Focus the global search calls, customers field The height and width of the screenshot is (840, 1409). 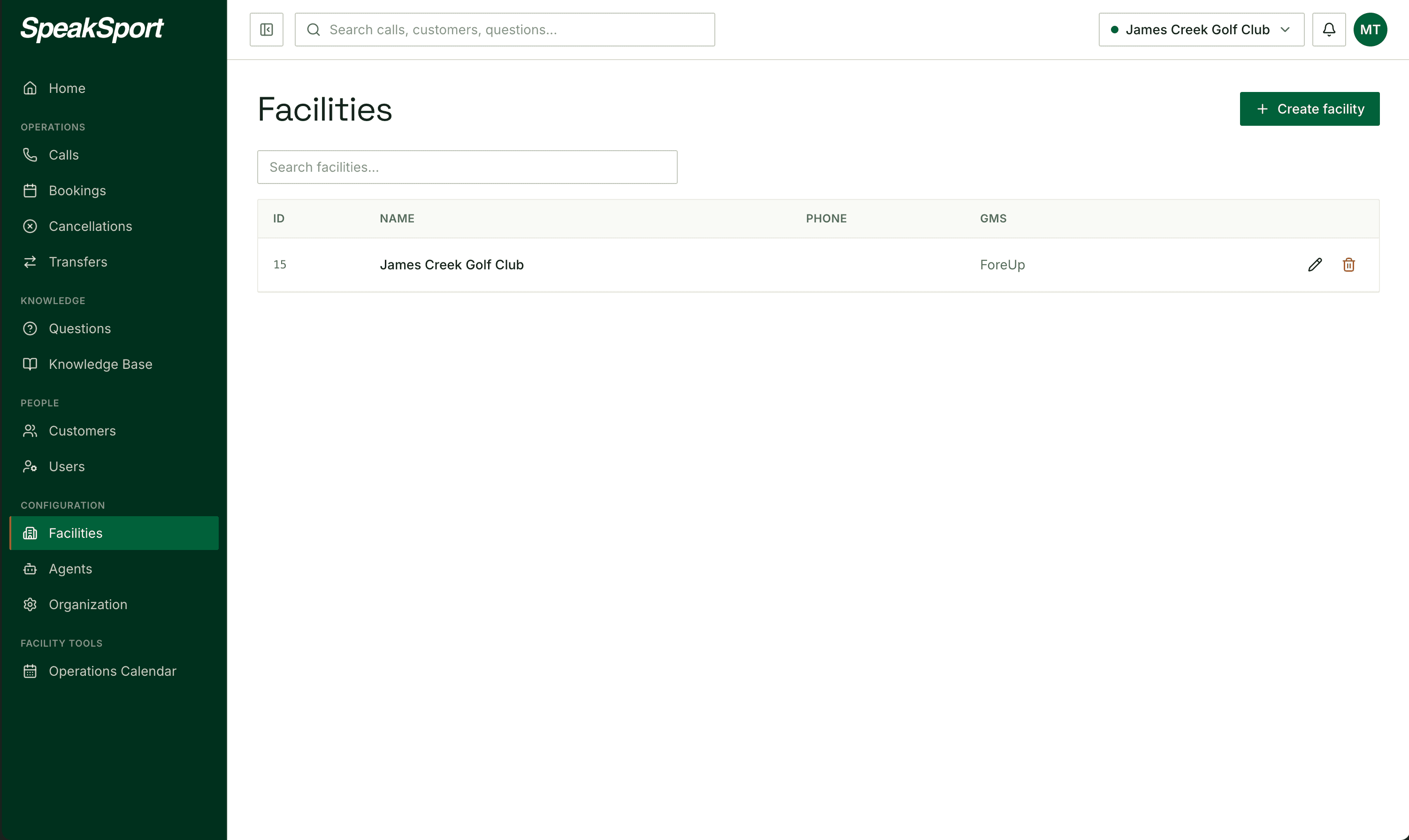coord(505,30)
